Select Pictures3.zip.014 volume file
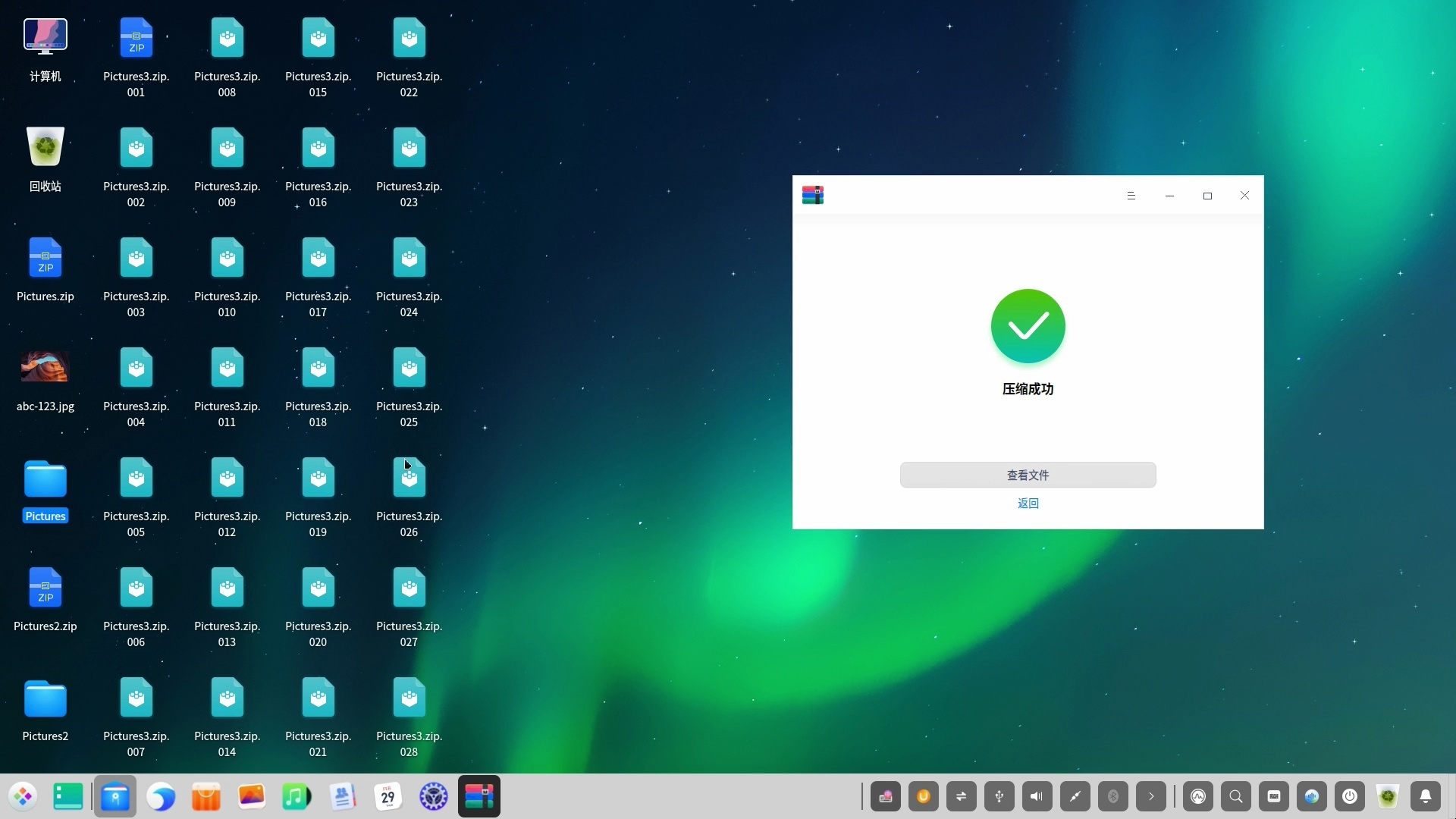Screen dimensions: 1456x819 click(227, 717)
